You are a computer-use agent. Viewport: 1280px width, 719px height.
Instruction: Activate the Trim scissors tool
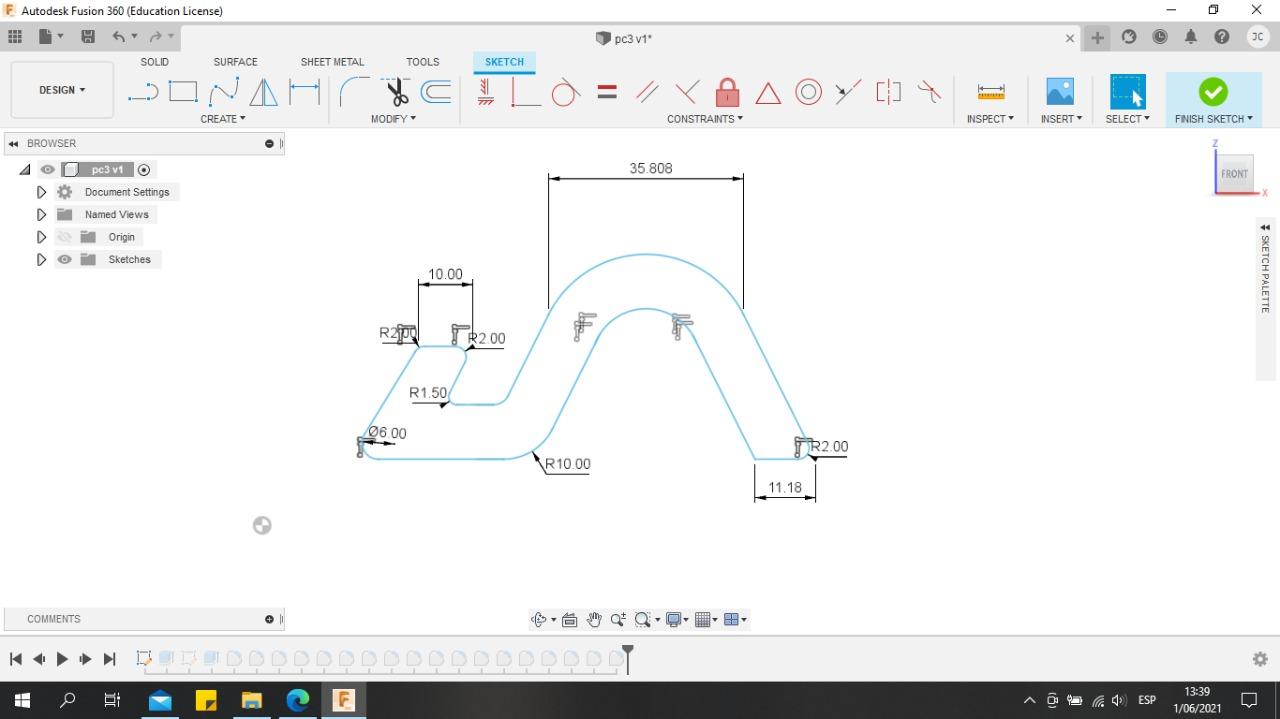pos(397,92)
